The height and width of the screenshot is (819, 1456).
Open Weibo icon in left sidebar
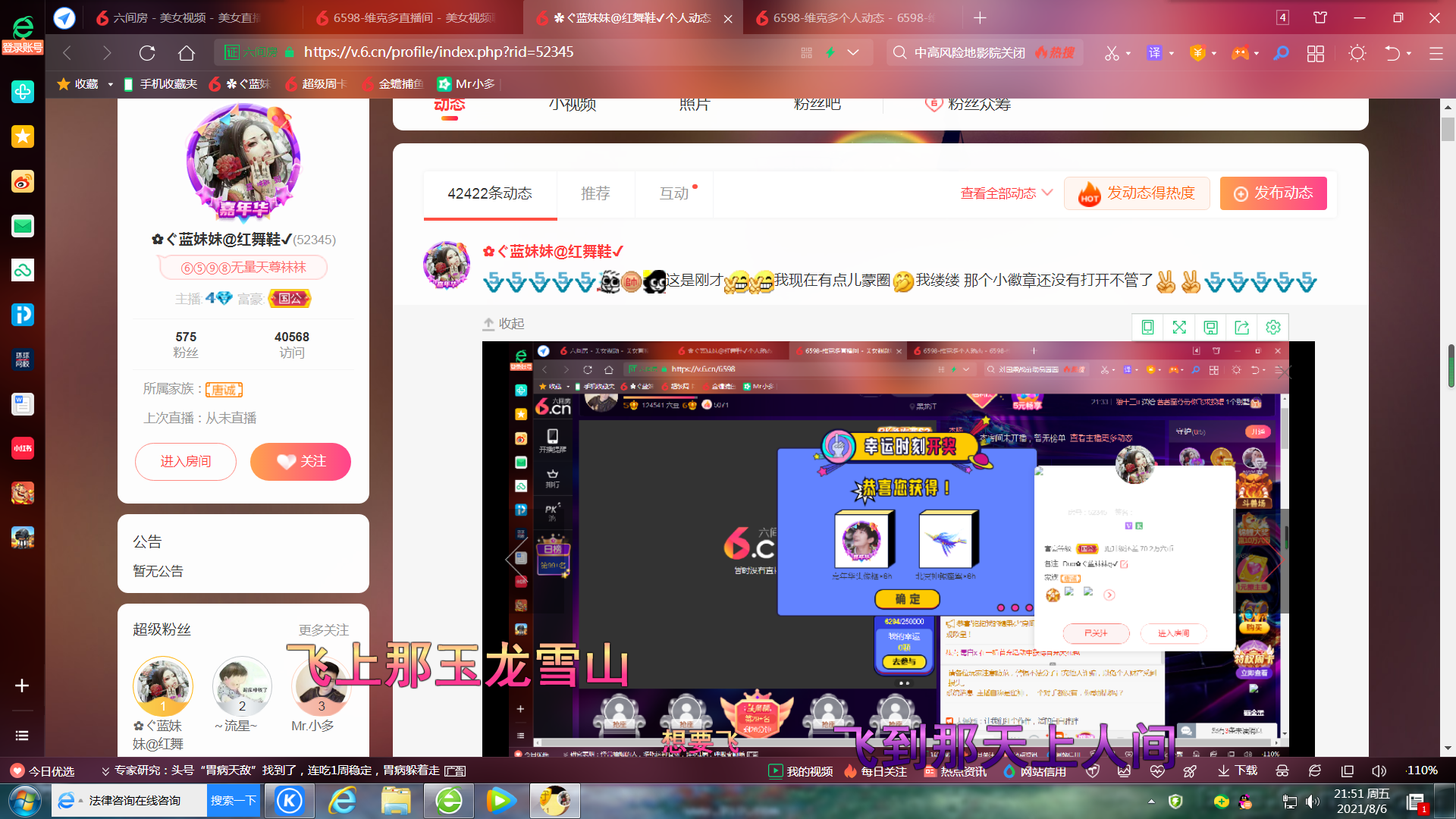point(23,181)
